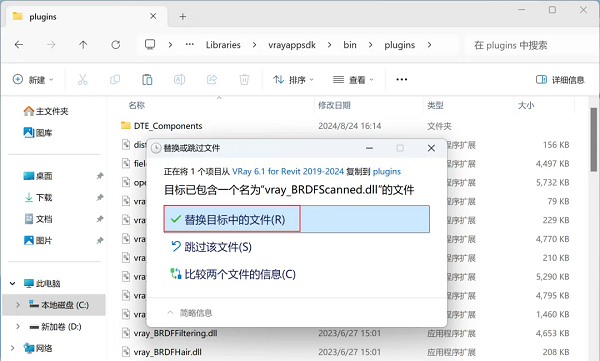Click Libraries in the breadcrumb
This screenshot has height=361, width=600.
(223, 45)
